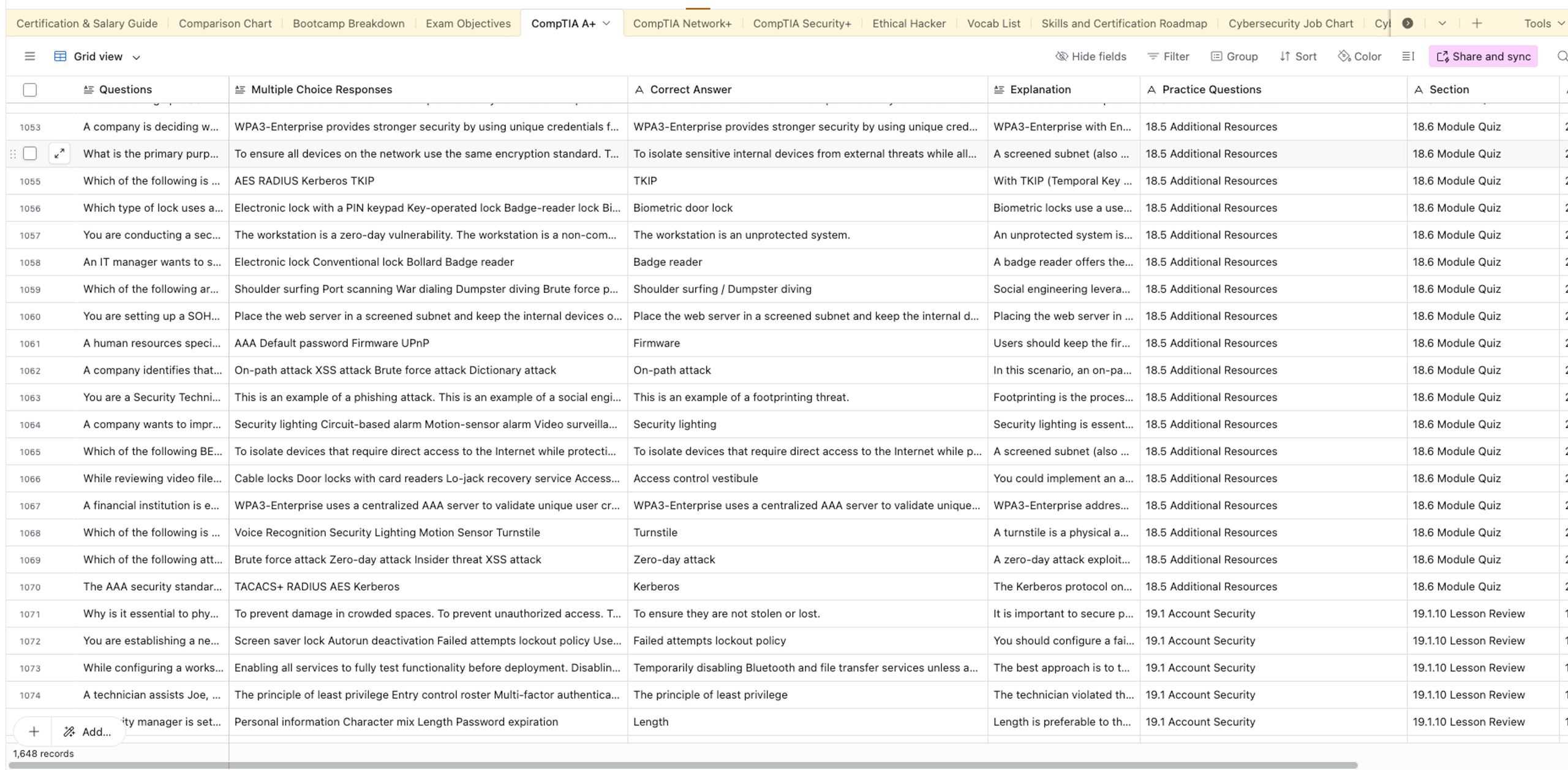Open the sidebar hamburger menu
1568x770 pixels.
click(x=29, y=56)
